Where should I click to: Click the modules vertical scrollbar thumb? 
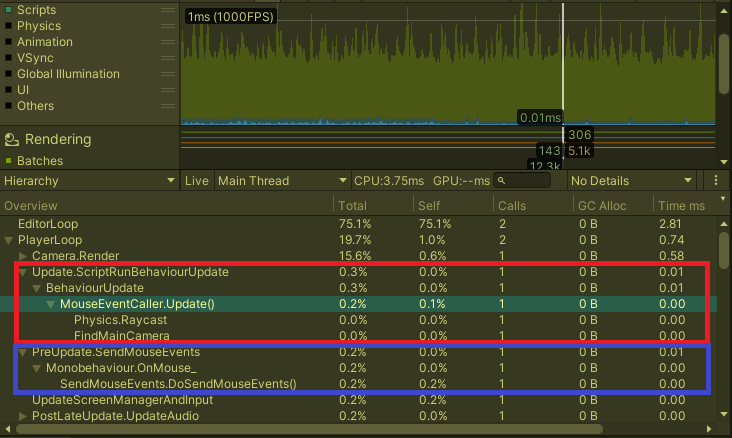click(724, 64)
